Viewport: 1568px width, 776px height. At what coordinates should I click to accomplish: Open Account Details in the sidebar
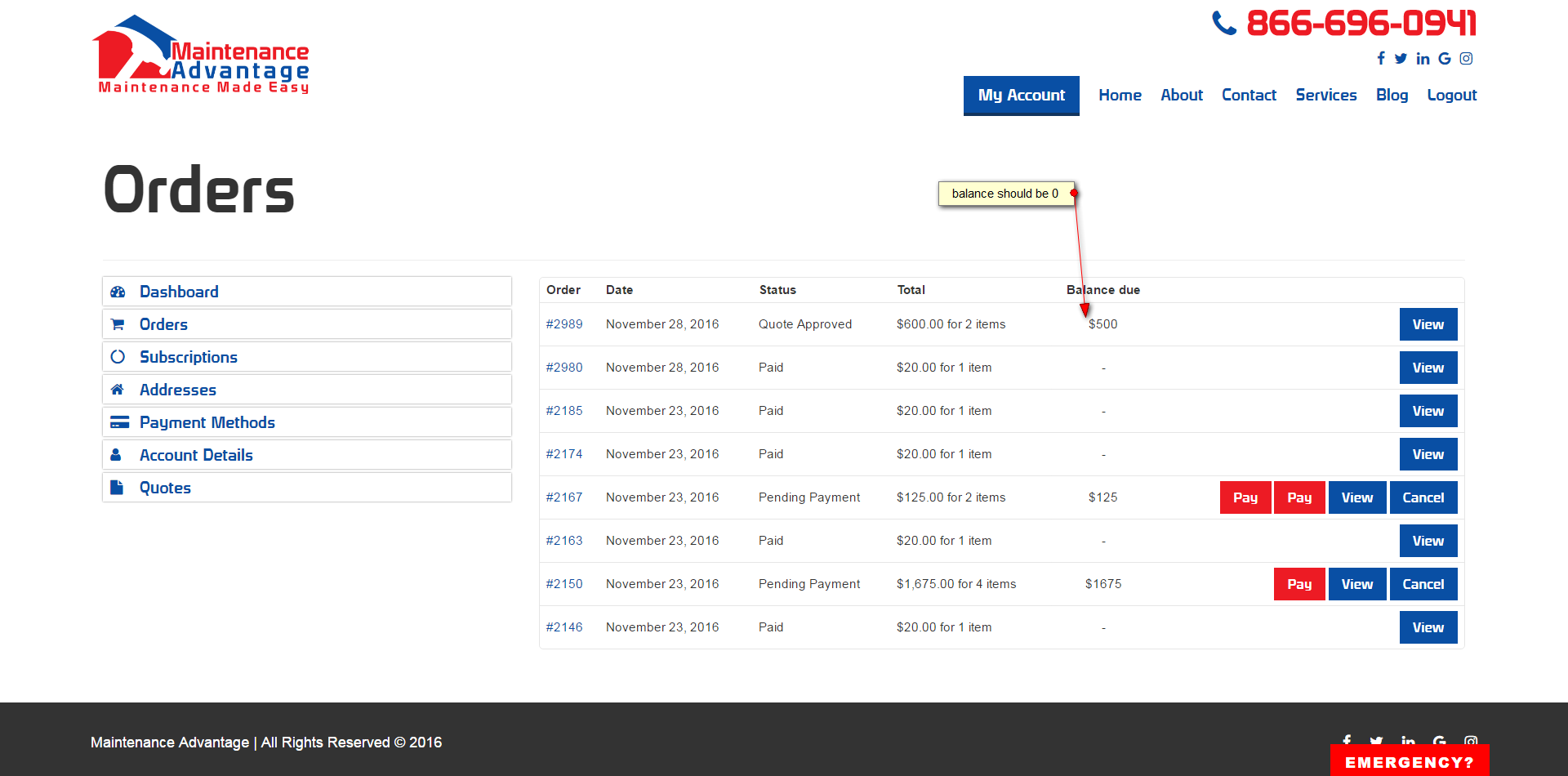196,455
